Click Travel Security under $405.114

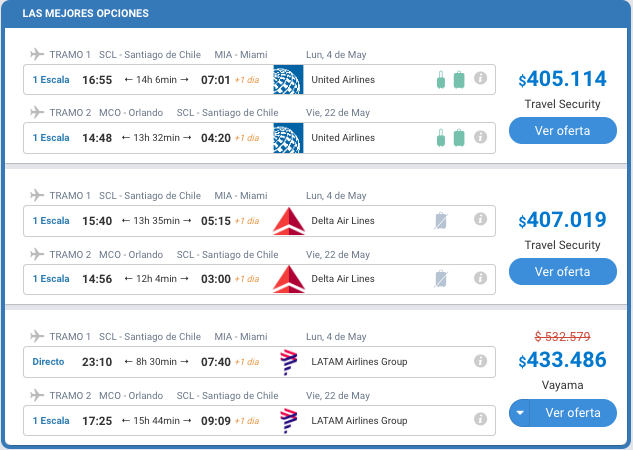tap(562, 104)
